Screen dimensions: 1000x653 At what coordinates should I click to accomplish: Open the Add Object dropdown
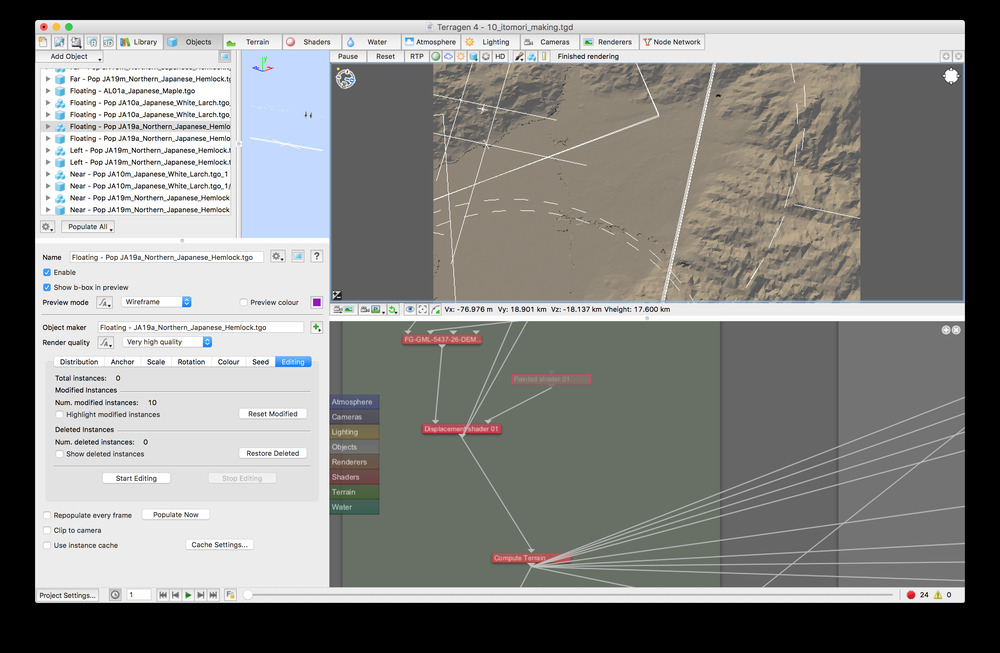70,56
